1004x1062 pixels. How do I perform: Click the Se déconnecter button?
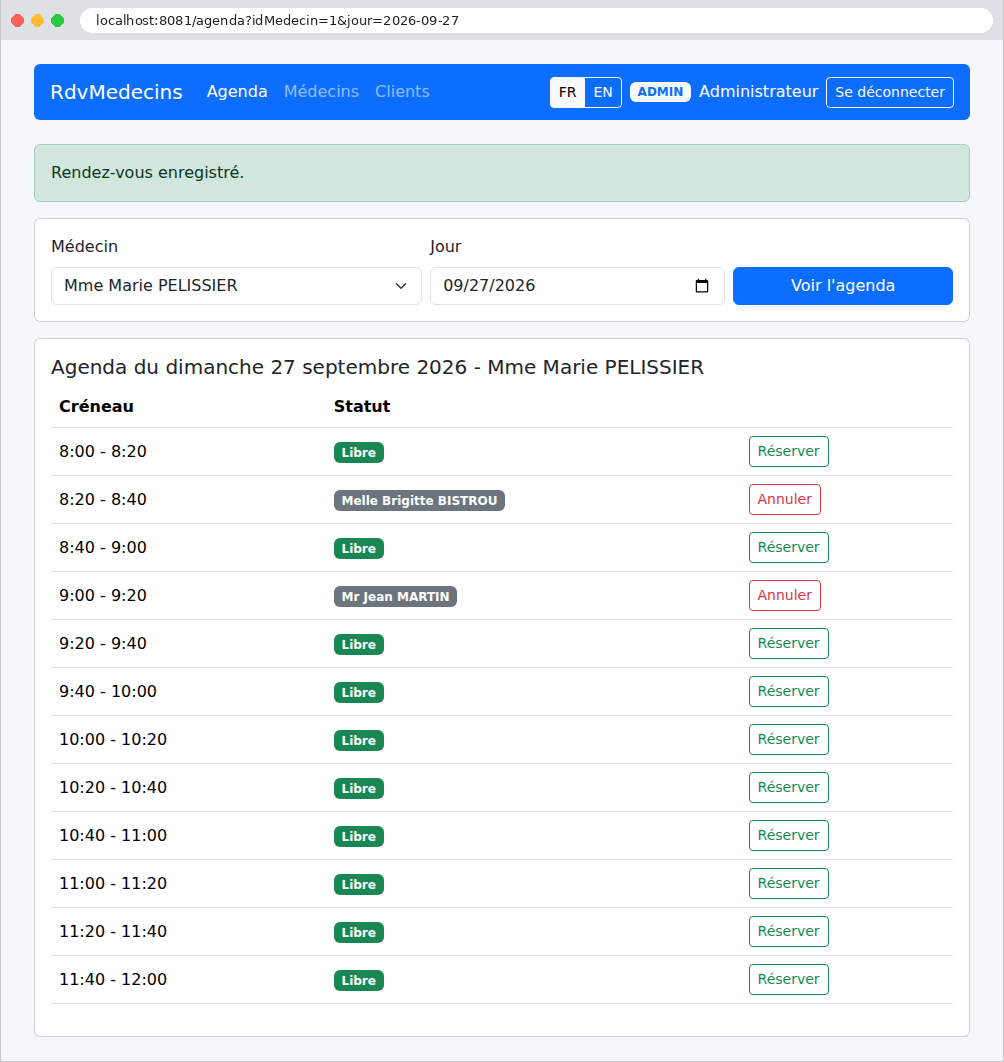[x=890, y=92]
